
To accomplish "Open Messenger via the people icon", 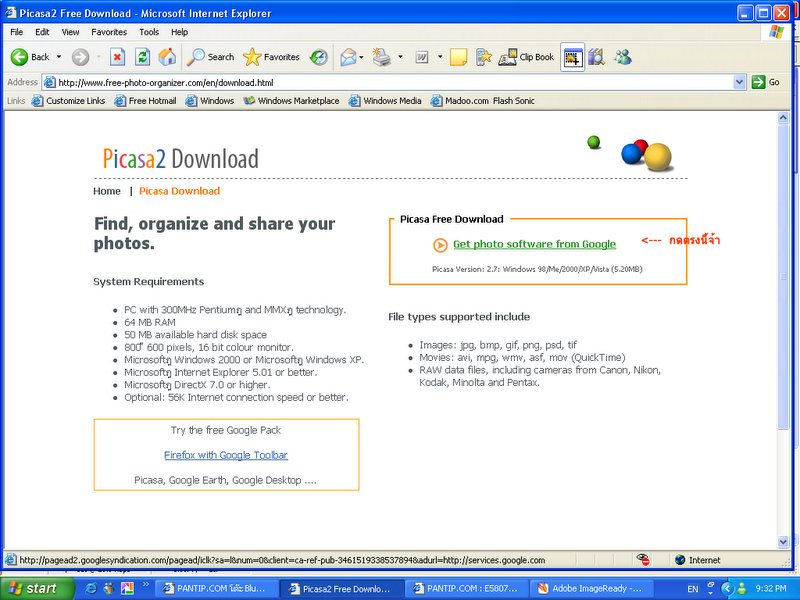I will 622,57.
